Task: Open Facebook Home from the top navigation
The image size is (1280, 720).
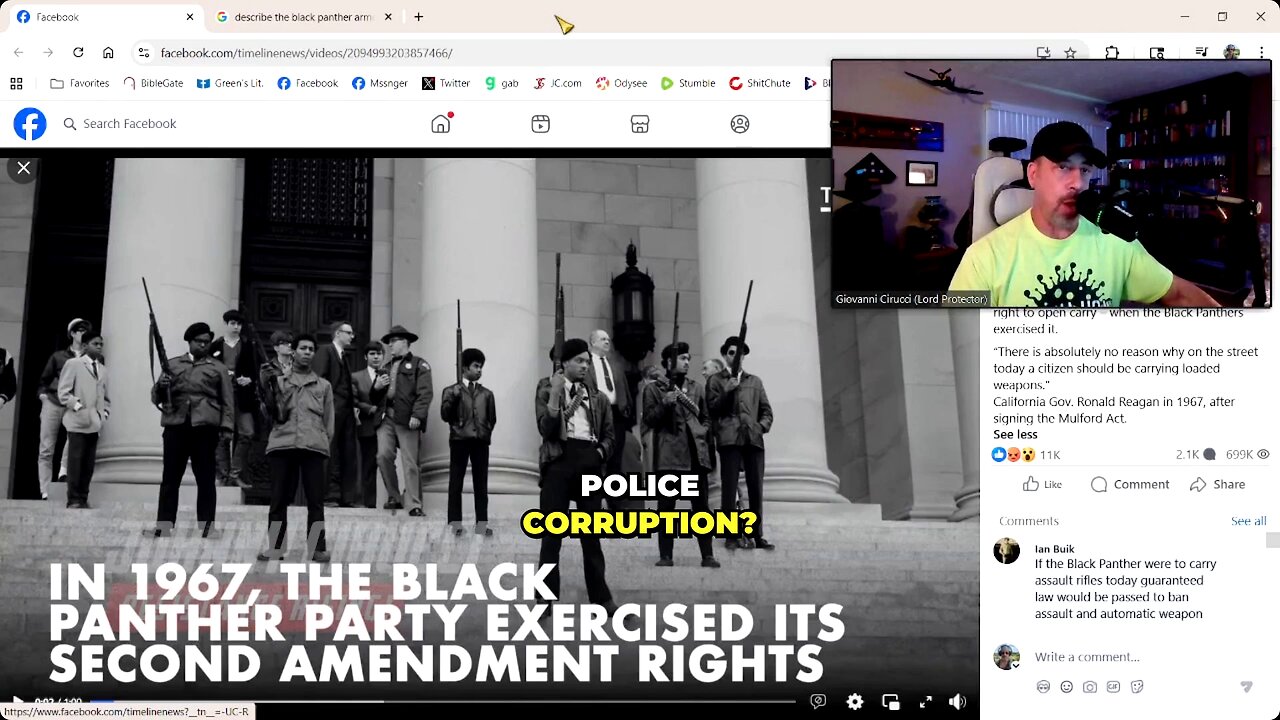Action: pyautogui.click(x=441, y=124)
